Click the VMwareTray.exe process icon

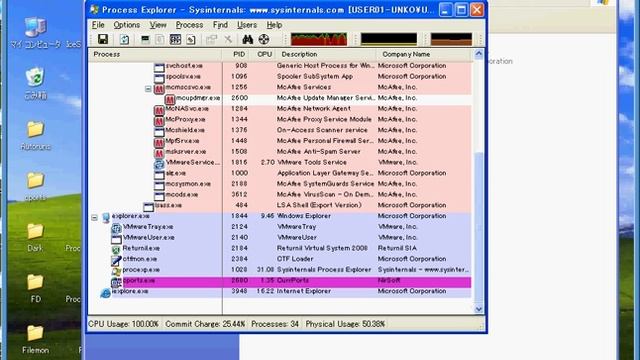(x=116, y=228)
